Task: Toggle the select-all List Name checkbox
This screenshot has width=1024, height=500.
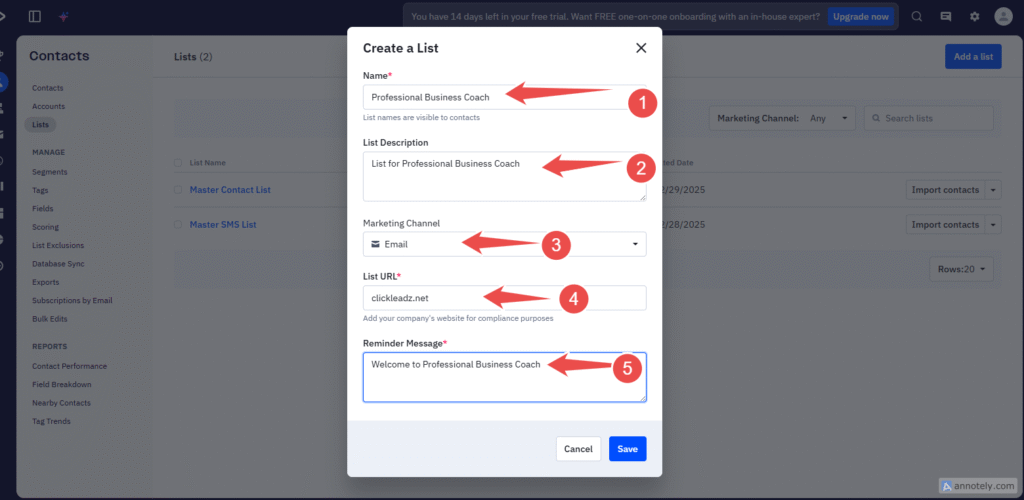Action: (x=178, y=162)
